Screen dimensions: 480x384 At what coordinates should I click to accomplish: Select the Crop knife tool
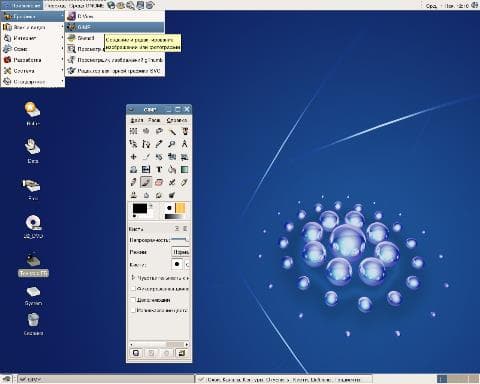146,156
